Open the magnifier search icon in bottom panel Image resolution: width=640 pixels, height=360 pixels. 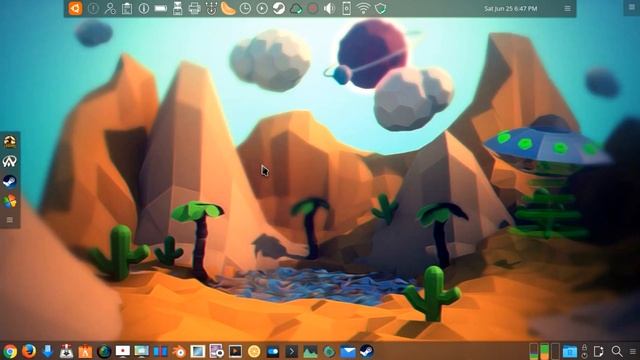[x=617, y=351]
